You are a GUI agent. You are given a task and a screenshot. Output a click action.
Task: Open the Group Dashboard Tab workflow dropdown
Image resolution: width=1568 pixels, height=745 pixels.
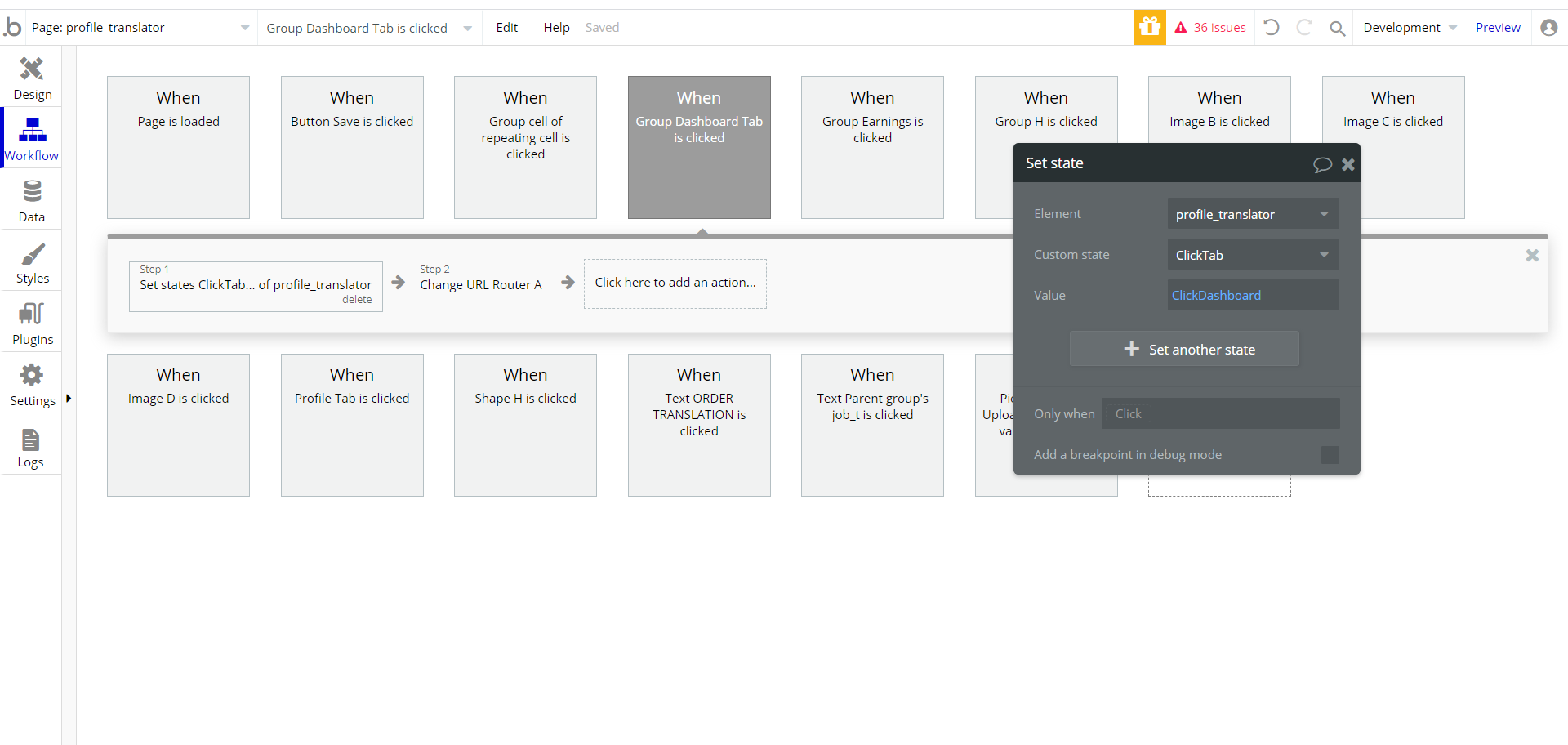click(x=369, y=28)
